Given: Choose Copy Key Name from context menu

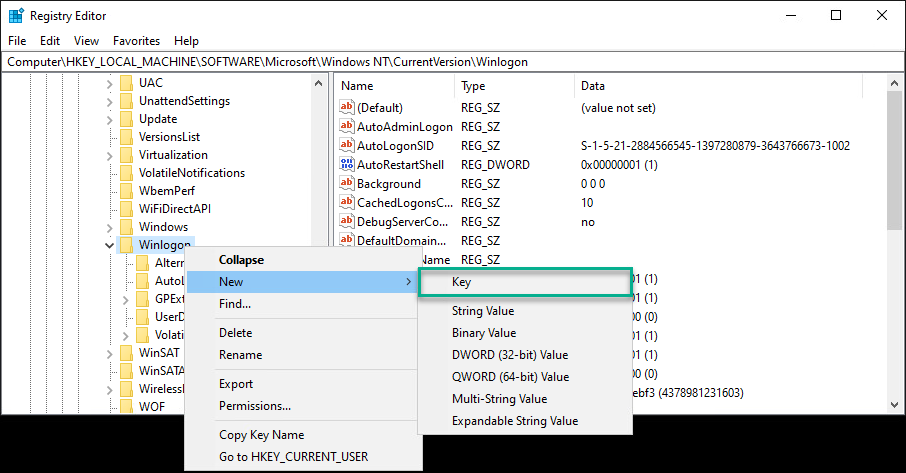Looking at the screenshot, I should [x=261, y=435].
